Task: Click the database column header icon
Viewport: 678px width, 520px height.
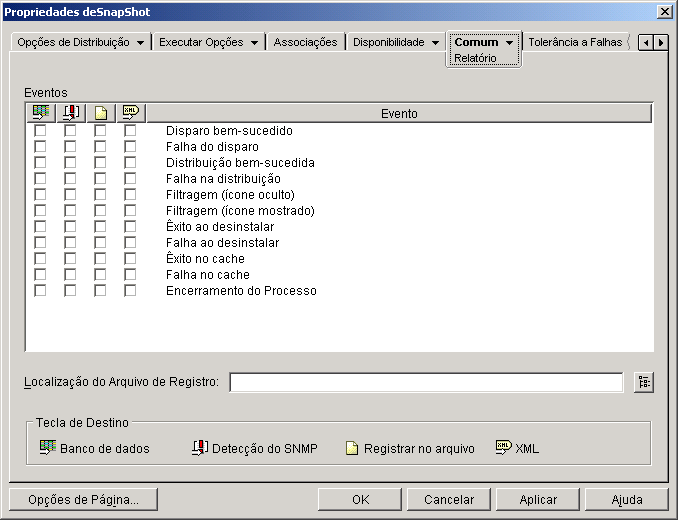Action: 41,113
